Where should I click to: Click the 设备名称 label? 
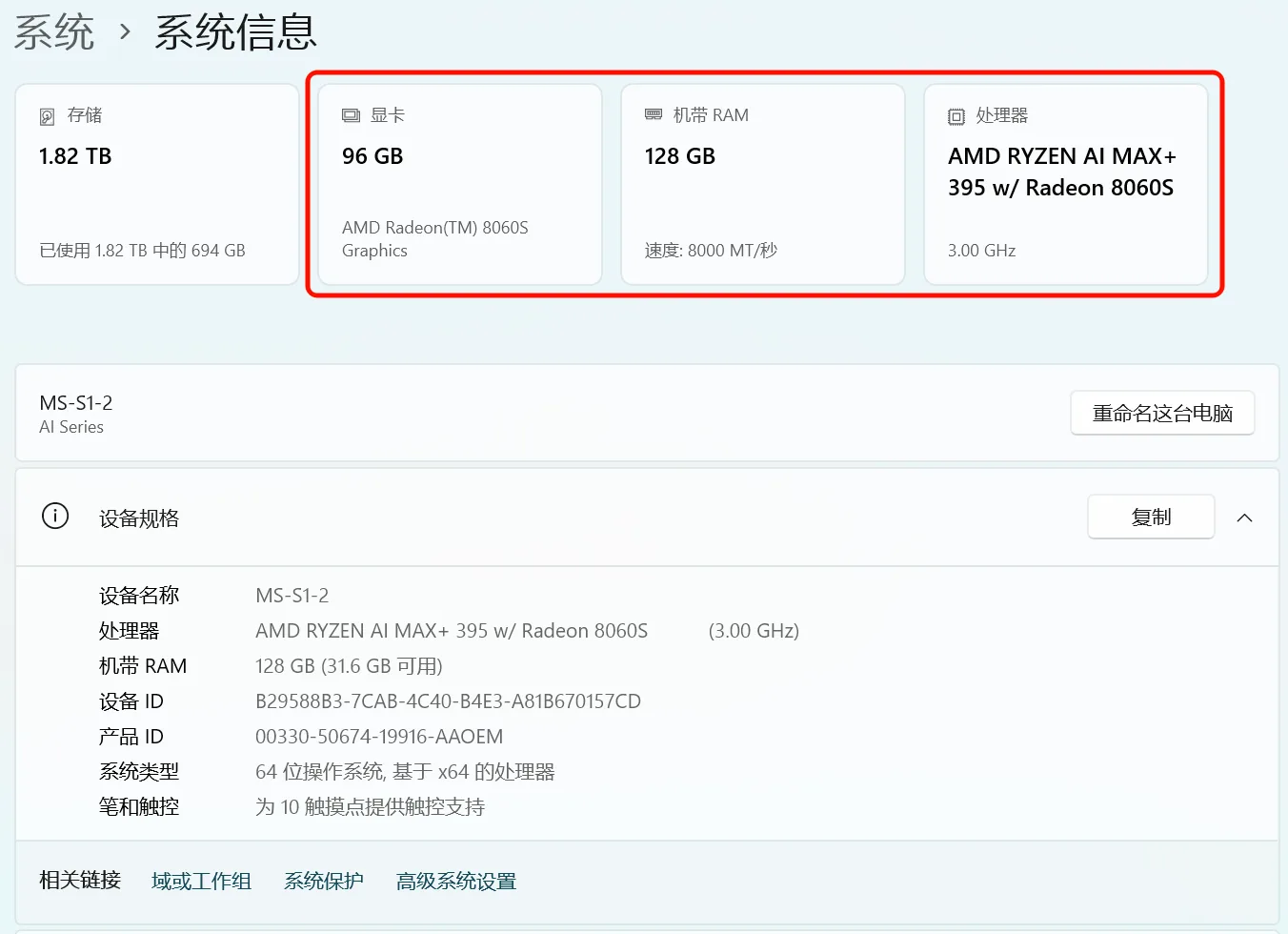point(139,596)
